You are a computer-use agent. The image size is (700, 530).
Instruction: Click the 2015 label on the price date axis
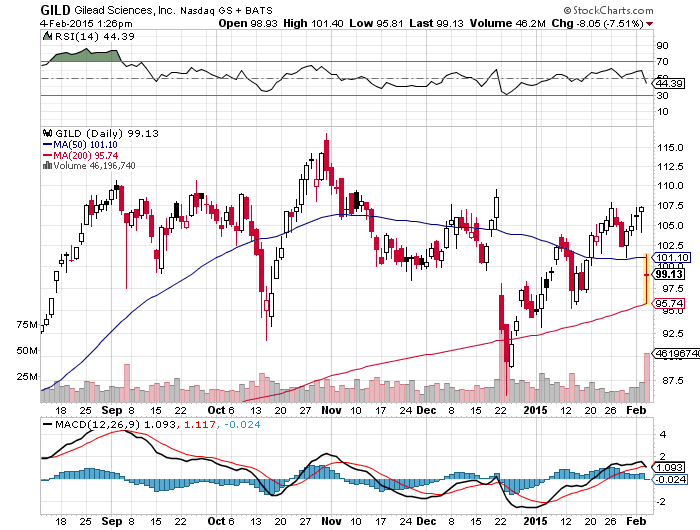(x=535, y=410)
